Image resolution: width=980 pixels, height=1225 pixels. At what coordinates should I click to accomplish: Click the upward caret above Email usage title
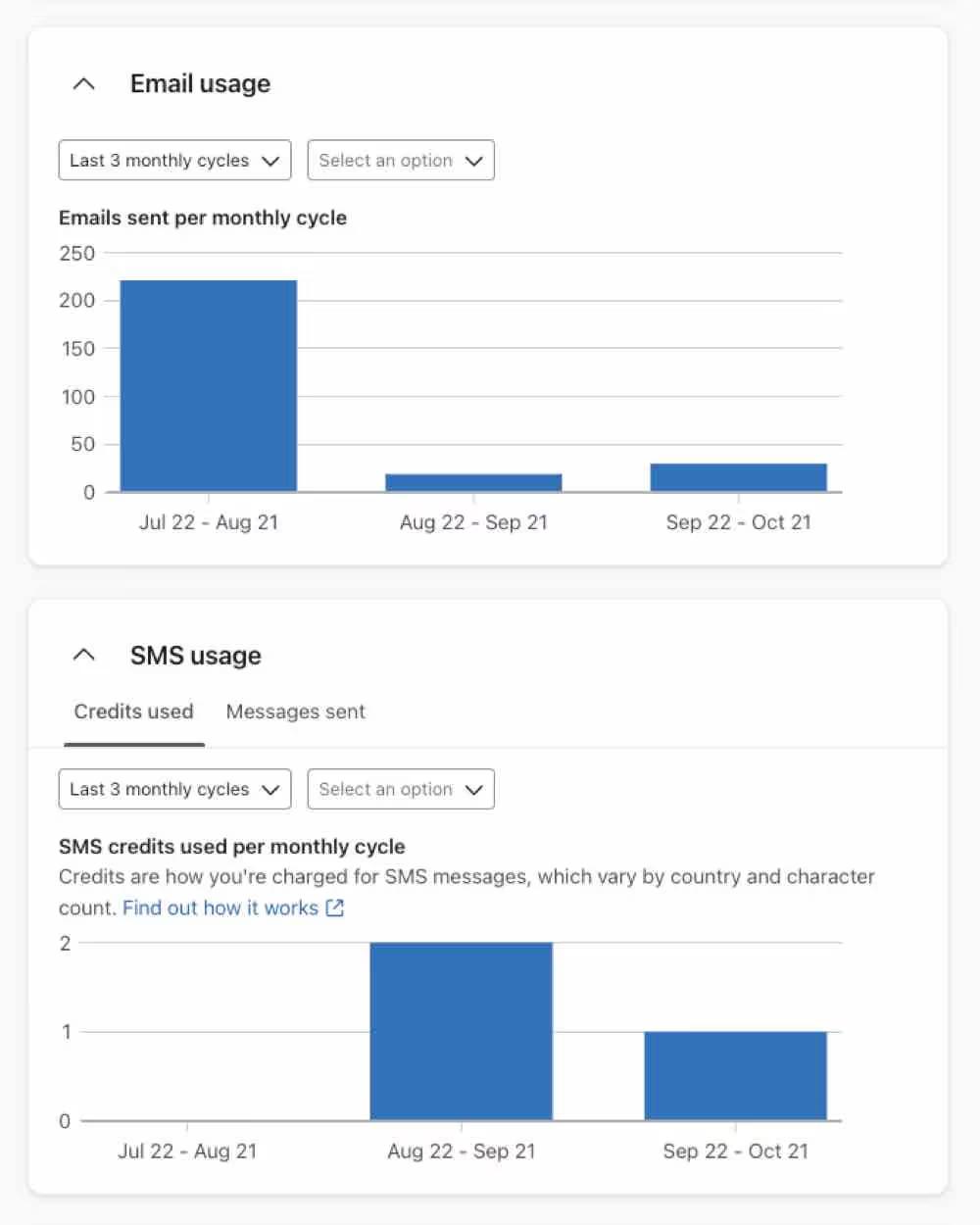(84, 83)
